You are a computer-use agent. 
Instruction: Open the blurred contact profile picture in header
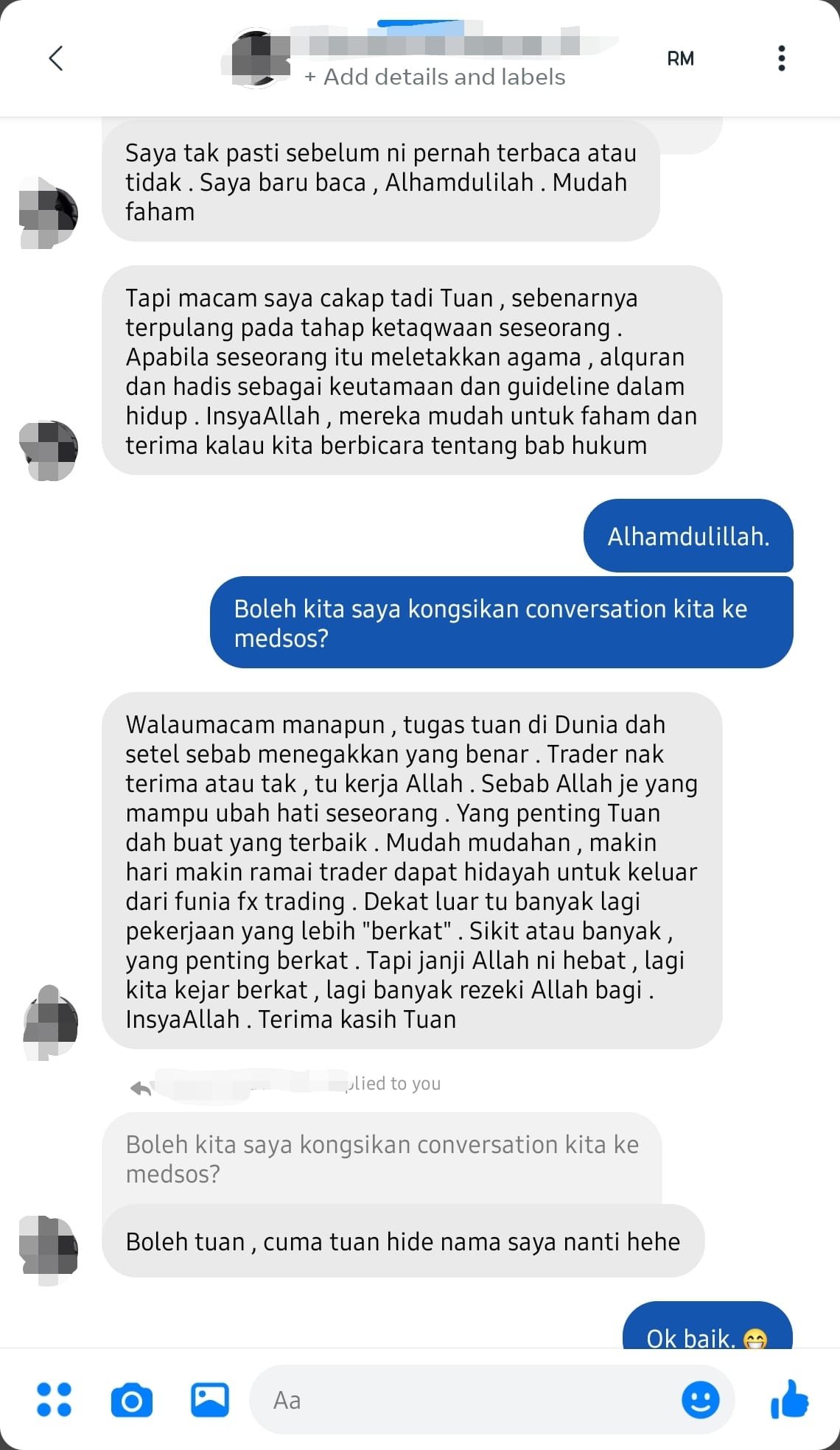coord(255,58)
